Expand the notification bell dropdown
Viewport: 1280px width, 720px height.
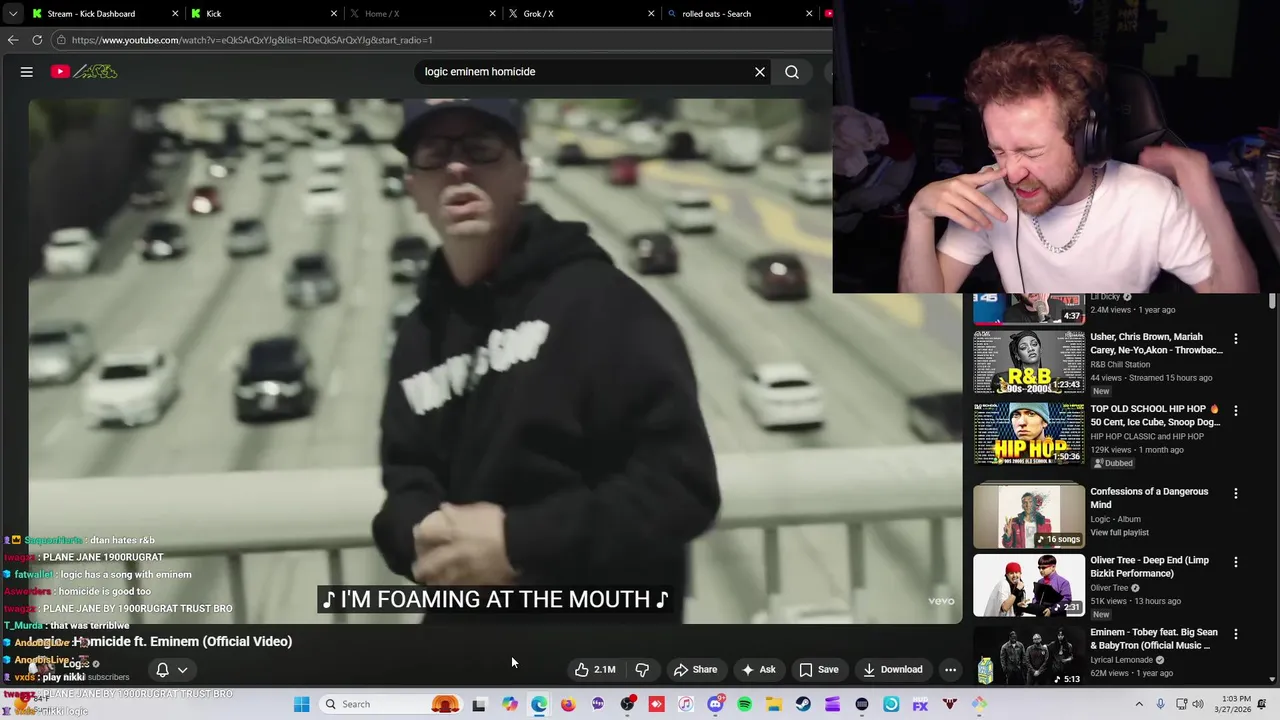click(172, 670)
